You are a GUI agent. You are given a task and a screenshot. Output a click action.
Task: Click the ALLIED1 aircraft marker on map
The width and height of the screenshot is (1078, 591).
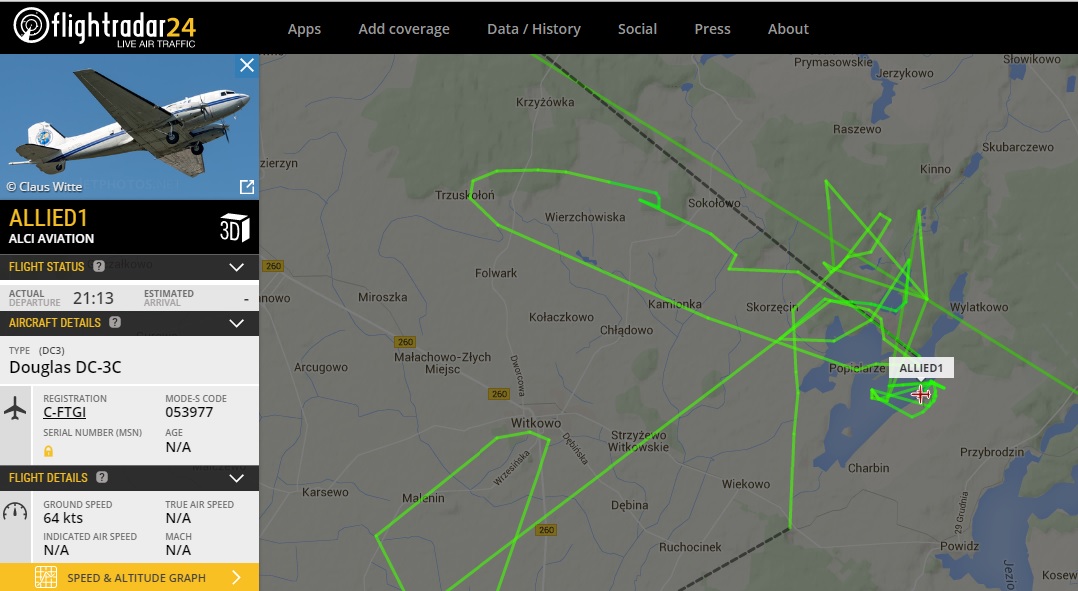tap(921, 394)
